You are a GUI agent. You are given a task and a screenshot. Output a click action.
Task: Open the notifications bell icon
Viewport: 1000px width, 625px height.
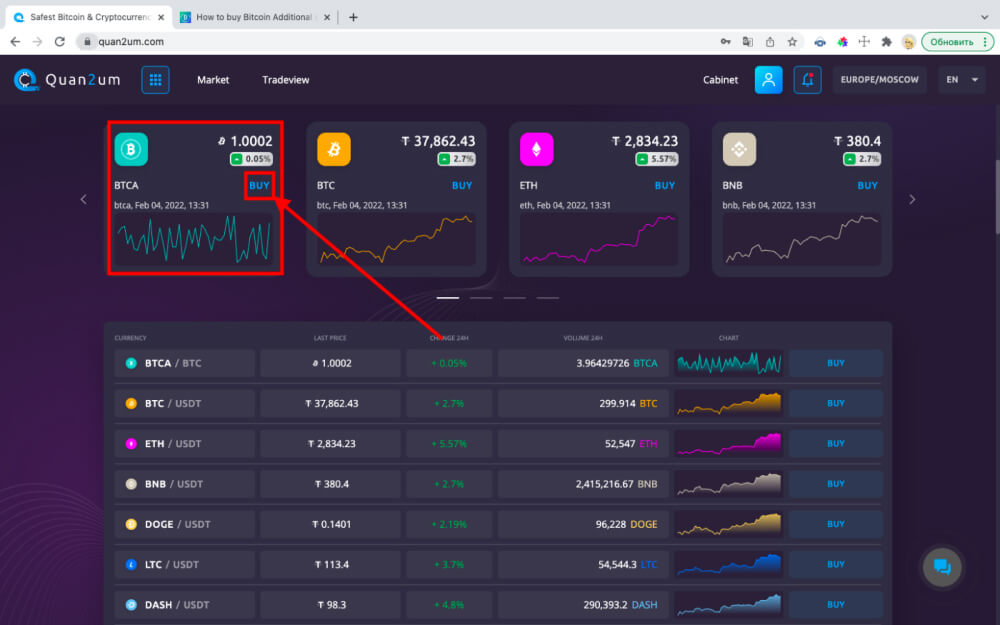[x=807, y=80]
